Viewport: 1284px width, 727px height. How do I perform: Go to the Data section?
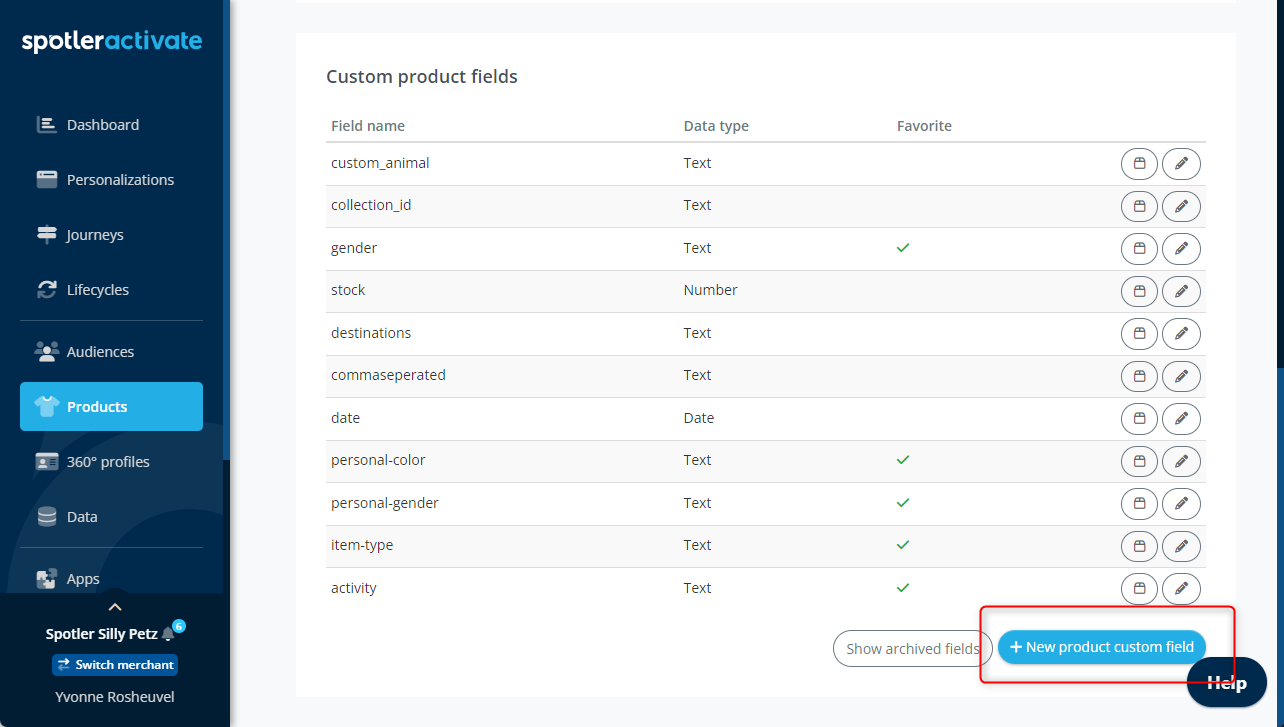111,517
